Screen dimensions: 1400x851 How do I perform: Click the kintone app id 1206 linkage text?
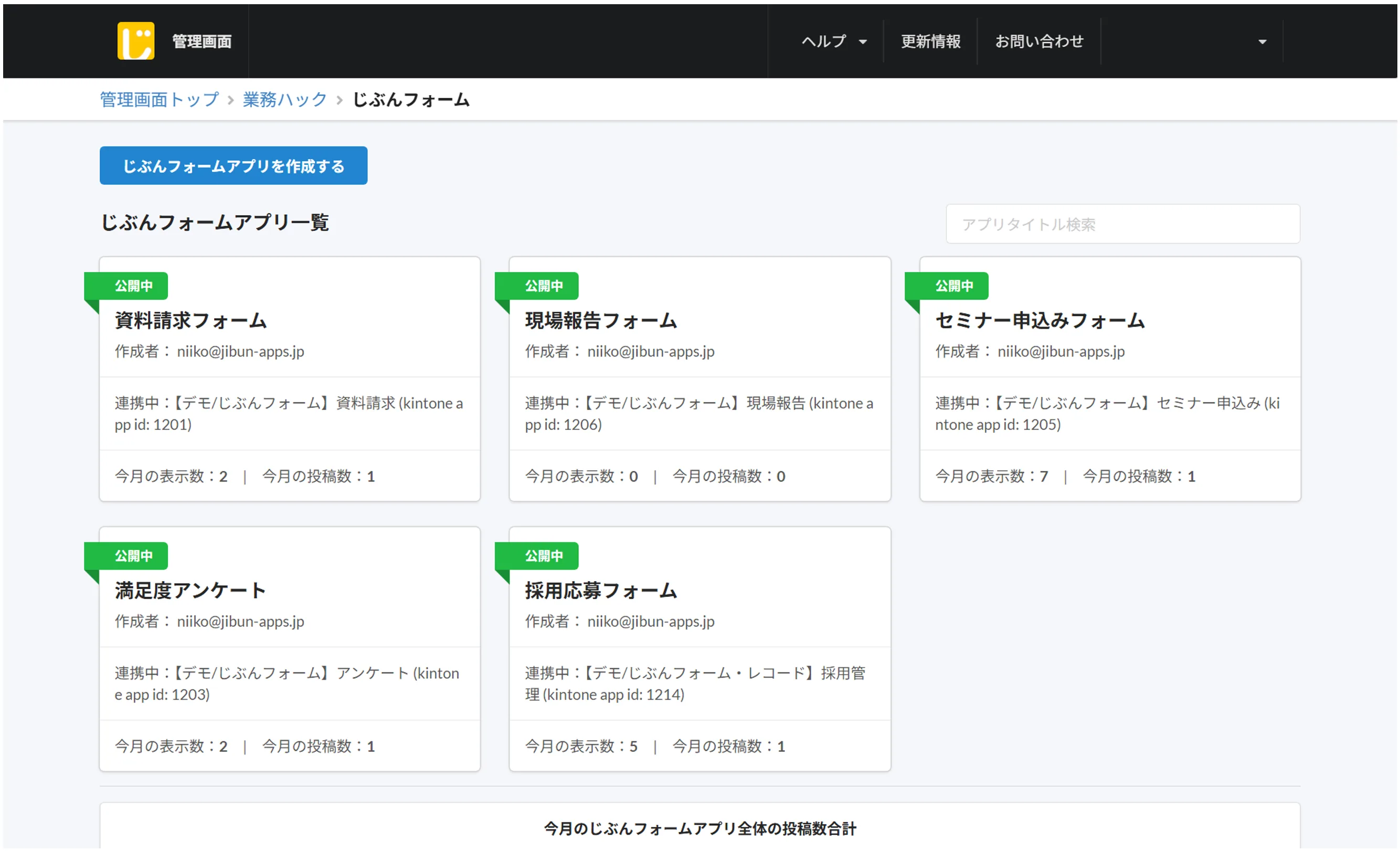pyautogui.click(x=699, y=414)
